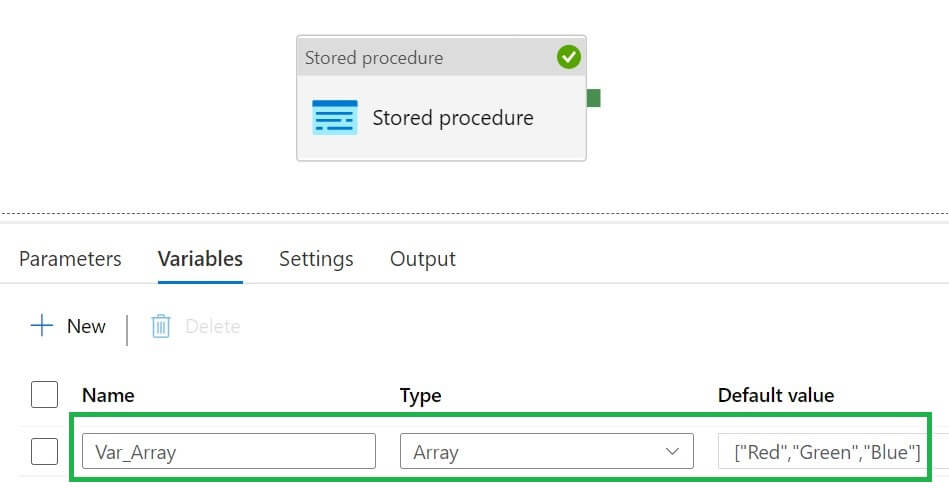
Task: Select the Variables tab
Action: click(x=200, y=259)
